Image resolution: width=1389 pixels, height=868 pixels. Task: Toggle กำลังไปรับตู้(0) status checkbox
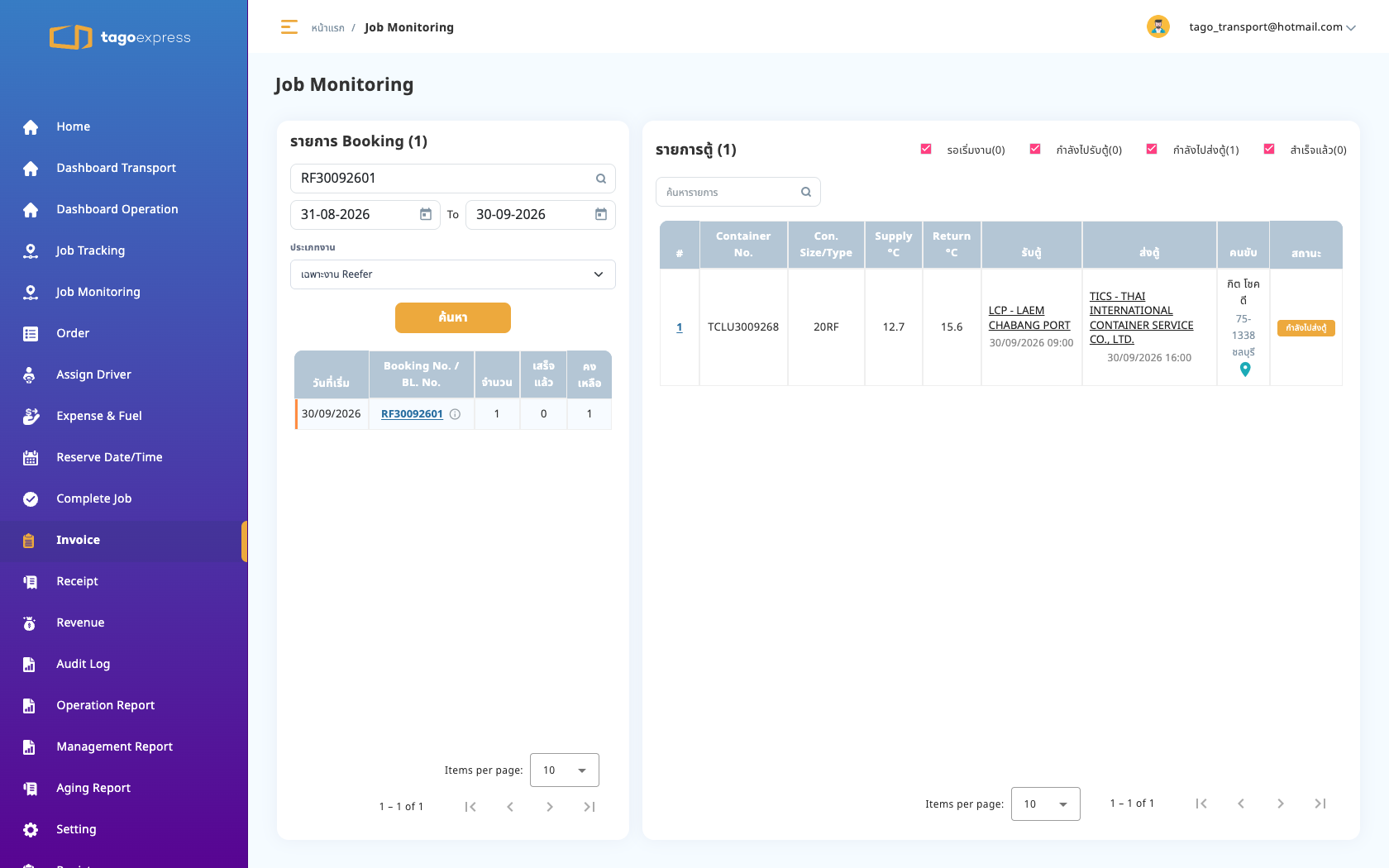[1035, 149]
